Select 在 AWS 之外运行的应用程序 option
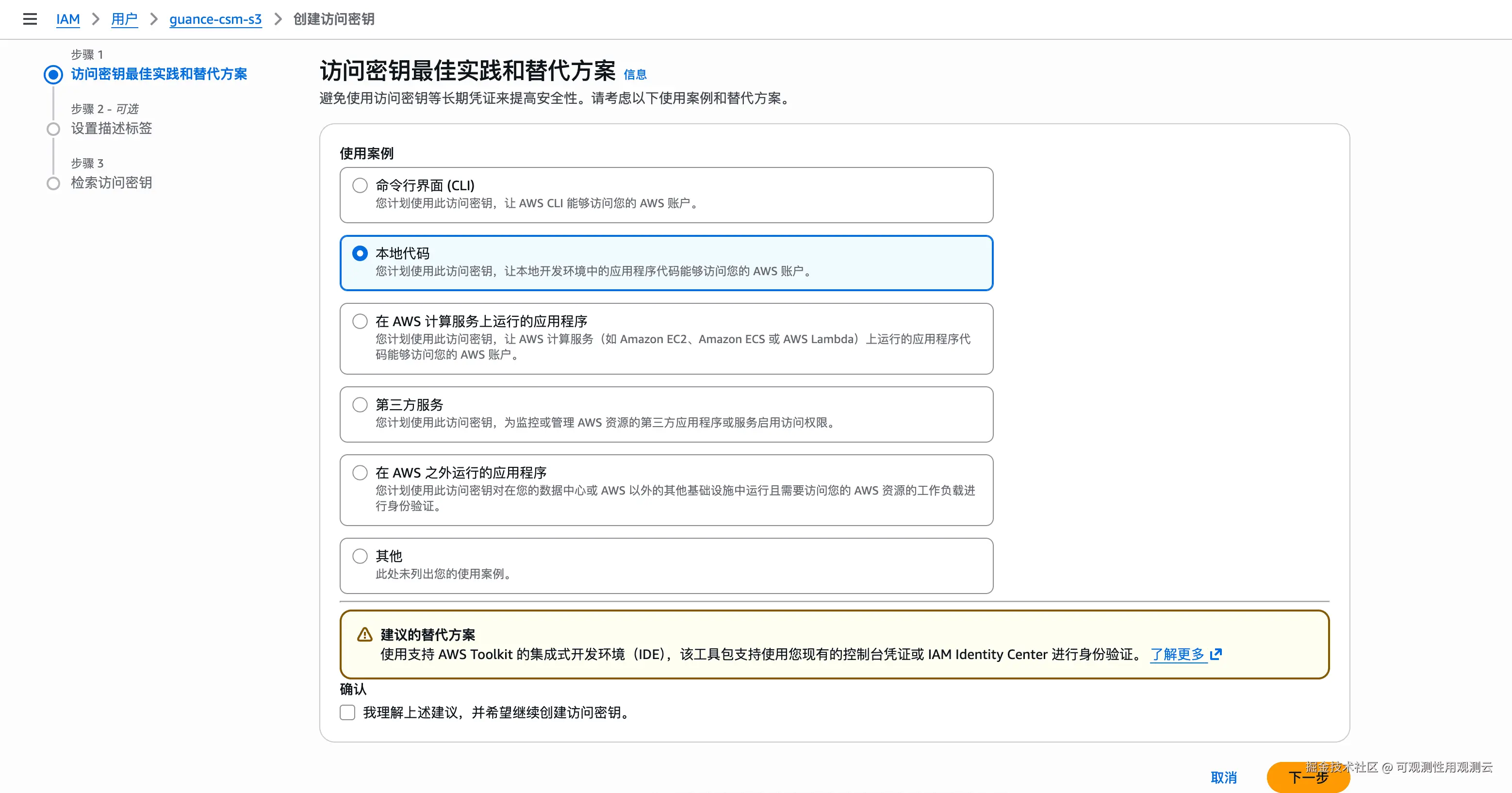Image resolution: width=1512 pixels, height=793 pixels. pyautogui.click(x=360, y=473)
